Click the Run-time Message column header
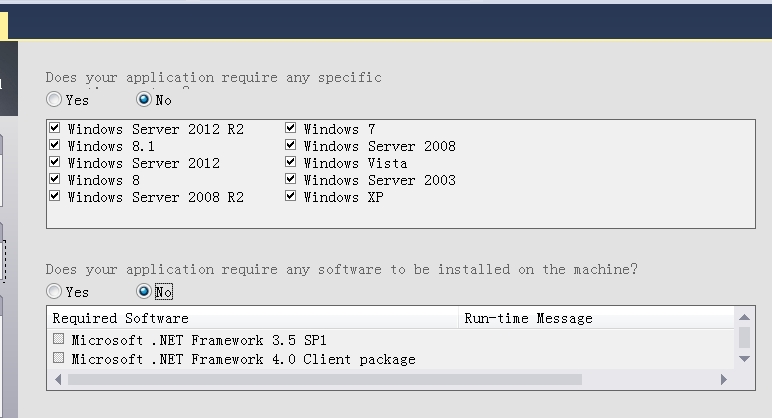 click(x=596, y=318)
